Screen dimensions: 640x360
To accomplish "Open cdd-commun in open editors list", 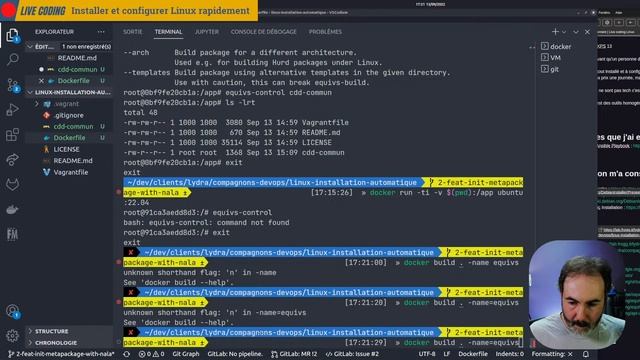I will tap(77, 69).
